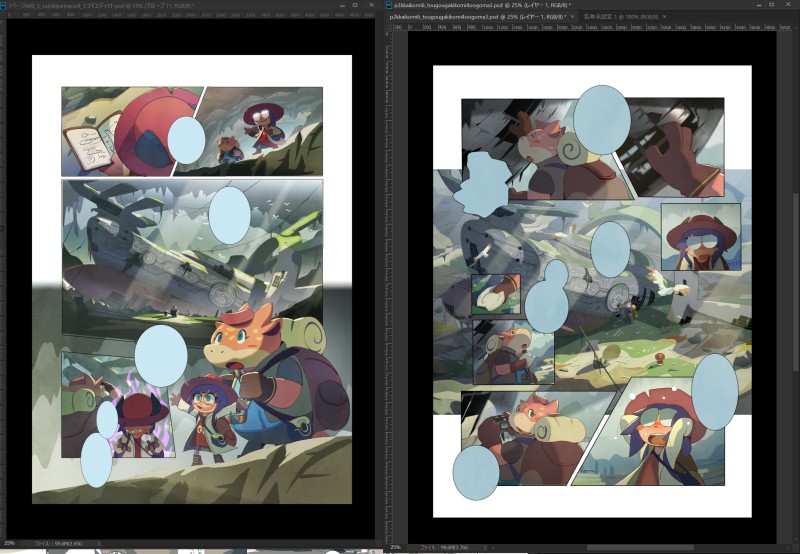Click the horizontal ruler of the right document
800x554 pixels.
pyautogui.click(x=592, y=27)
